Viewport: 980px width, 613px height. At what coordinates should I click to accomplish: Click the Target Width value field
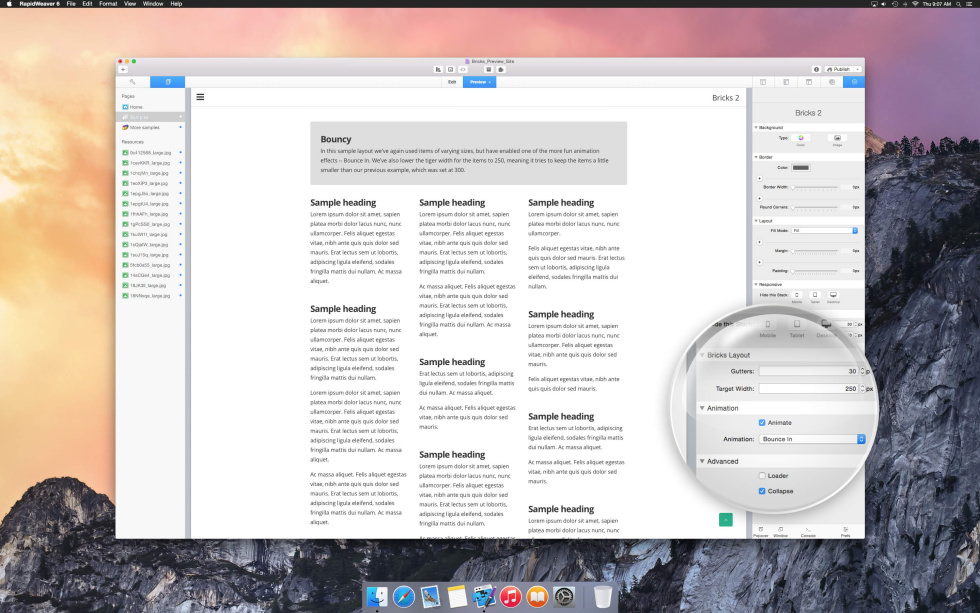(809, 389)
